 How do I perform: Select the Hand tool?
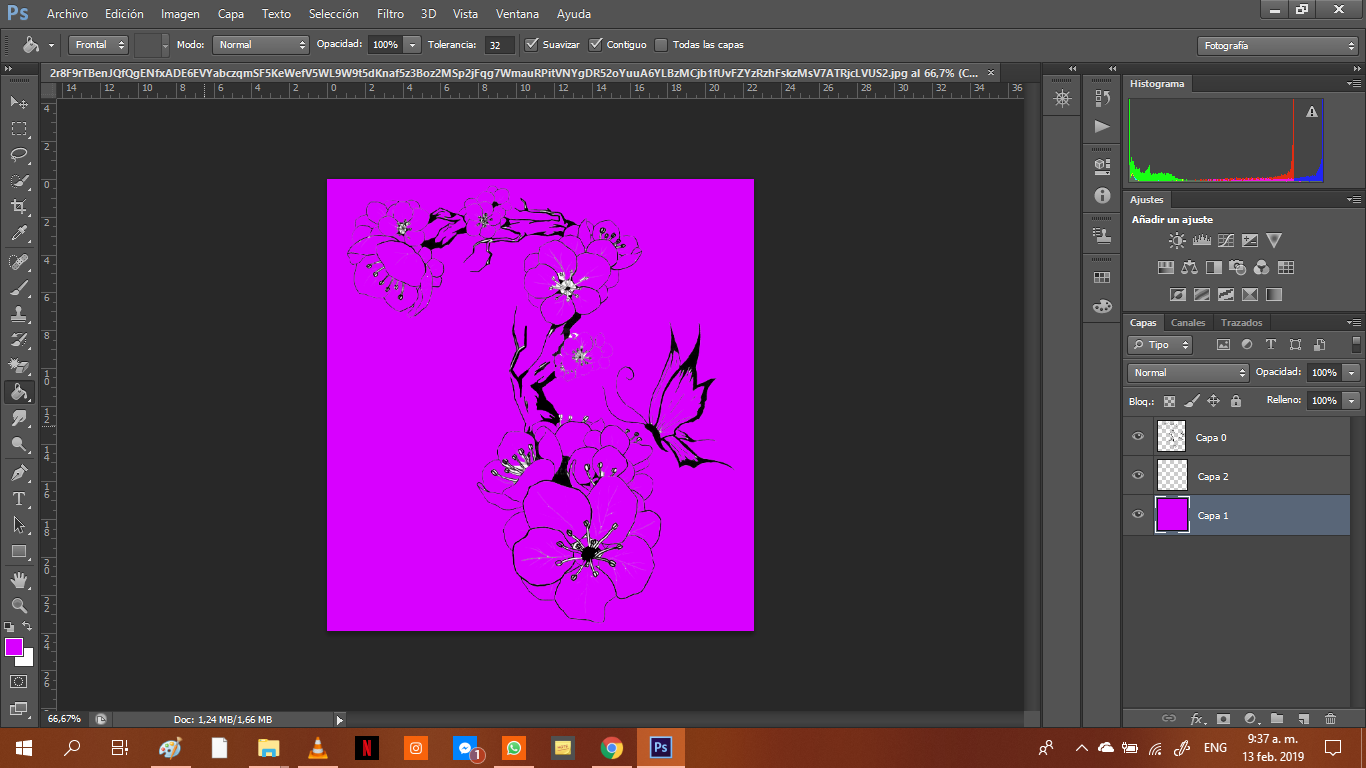point(19,580)
